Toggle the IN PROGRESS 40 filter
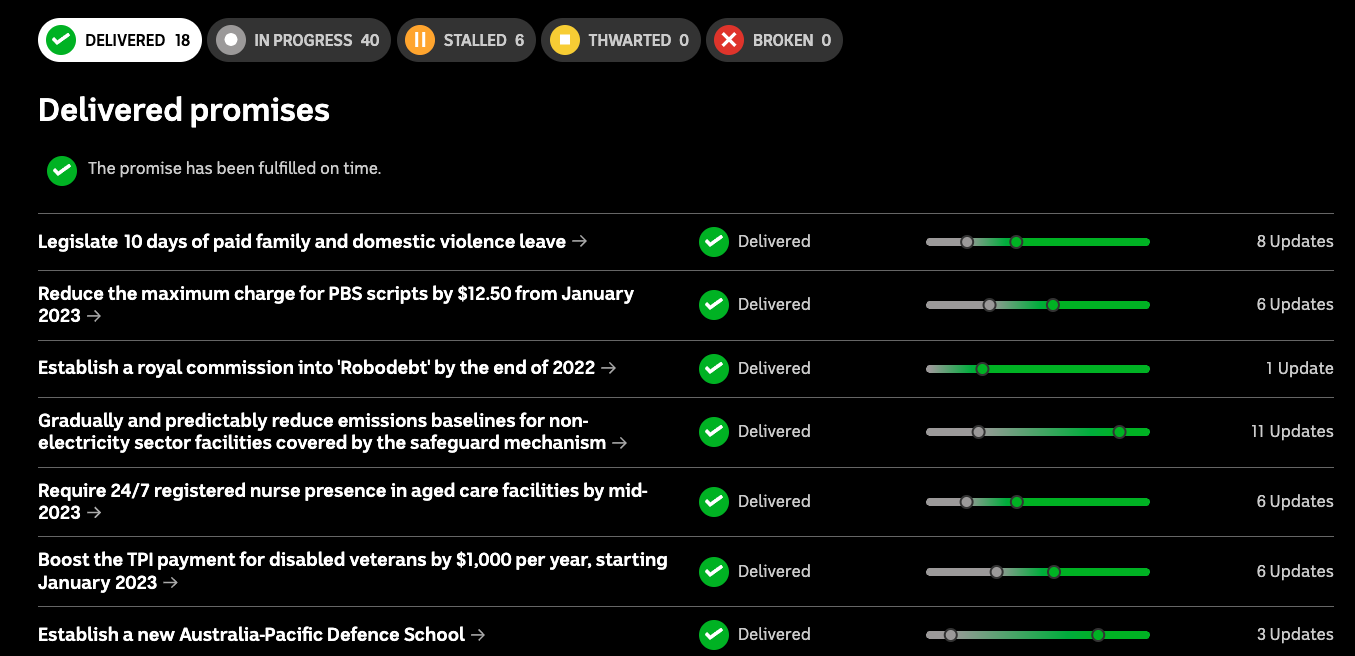The height and width of the screenshot is (656, 1355). coord(299,40)
